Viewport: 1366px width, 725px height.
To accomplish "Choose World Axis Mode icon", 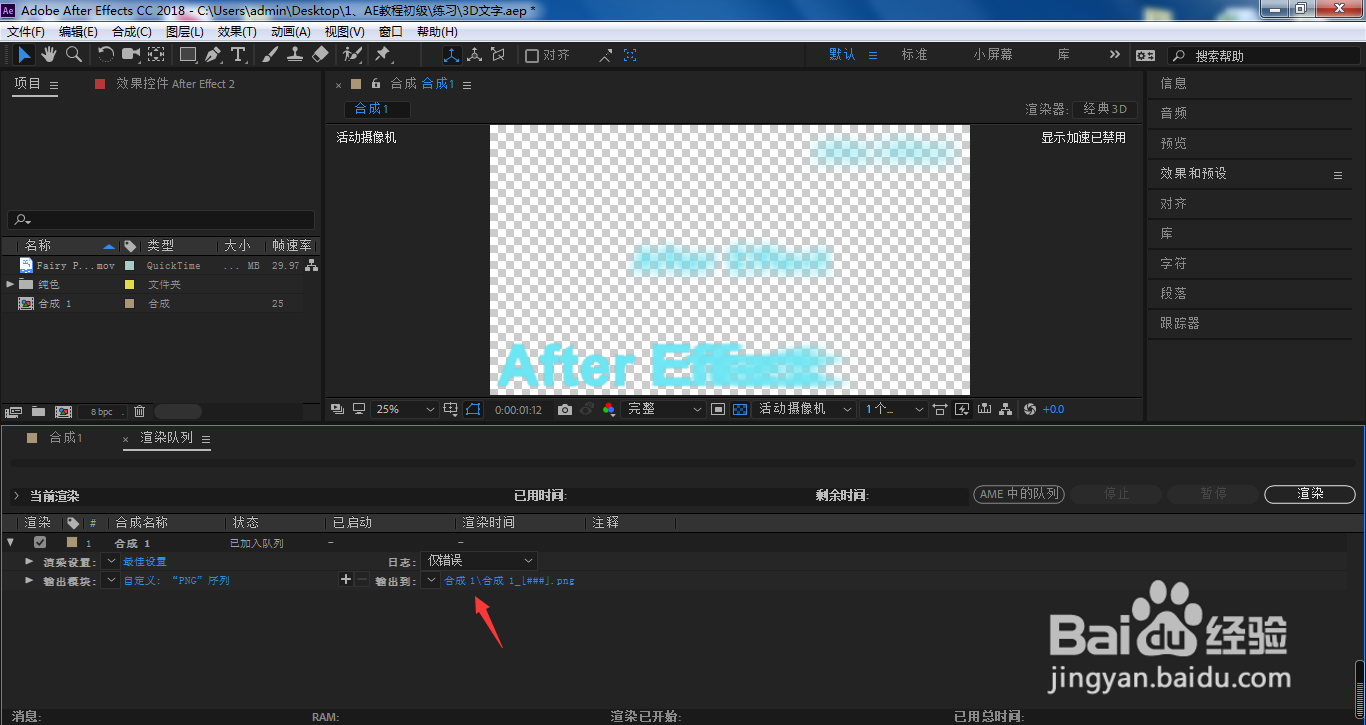I will [x=475, y=55].
